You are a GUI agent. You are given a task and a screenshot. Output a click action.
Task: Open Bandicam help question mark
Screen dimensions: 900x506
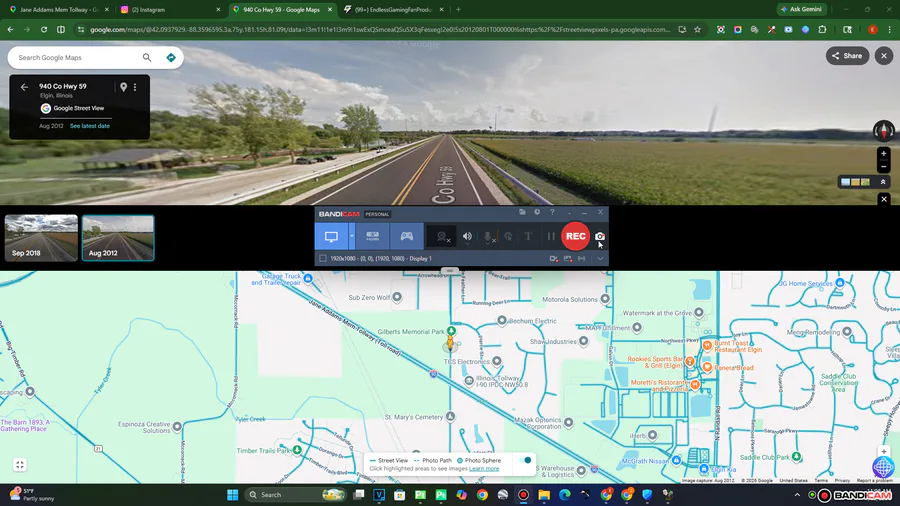click(x=552, y=212)
